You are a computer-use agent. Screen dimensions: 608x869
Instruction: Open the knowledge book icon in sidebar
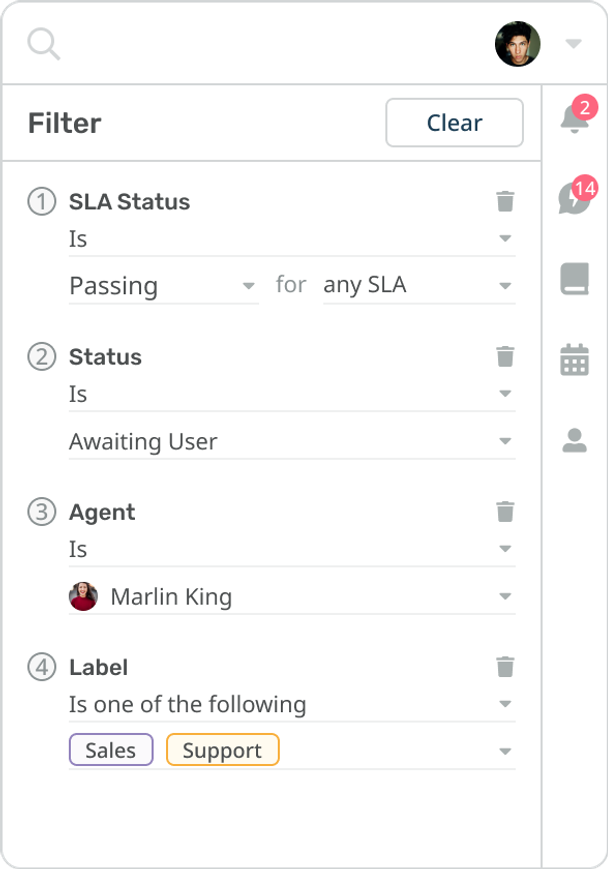point(574,280)
